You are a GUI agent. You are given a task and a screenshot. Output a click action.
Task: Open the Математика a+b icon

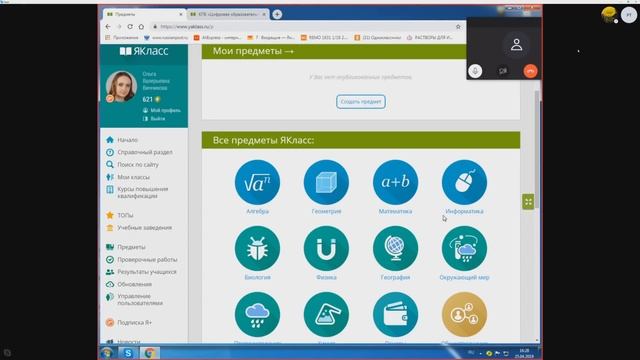[x=395, y=182]
